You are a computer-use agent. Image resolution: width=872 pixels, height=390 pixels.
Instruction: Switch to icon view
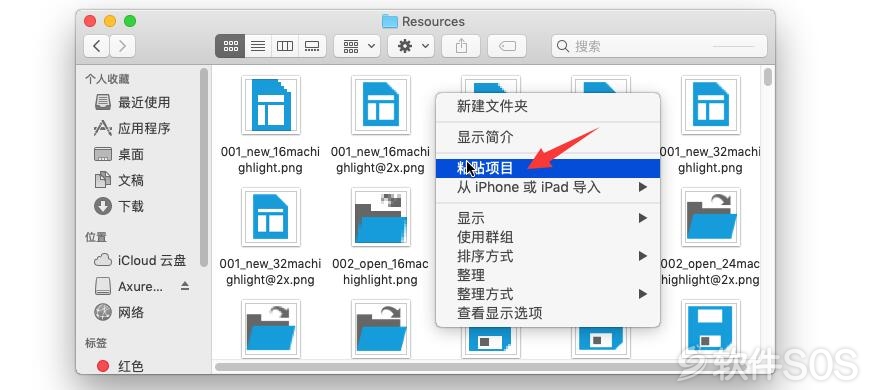click(230, 46)
